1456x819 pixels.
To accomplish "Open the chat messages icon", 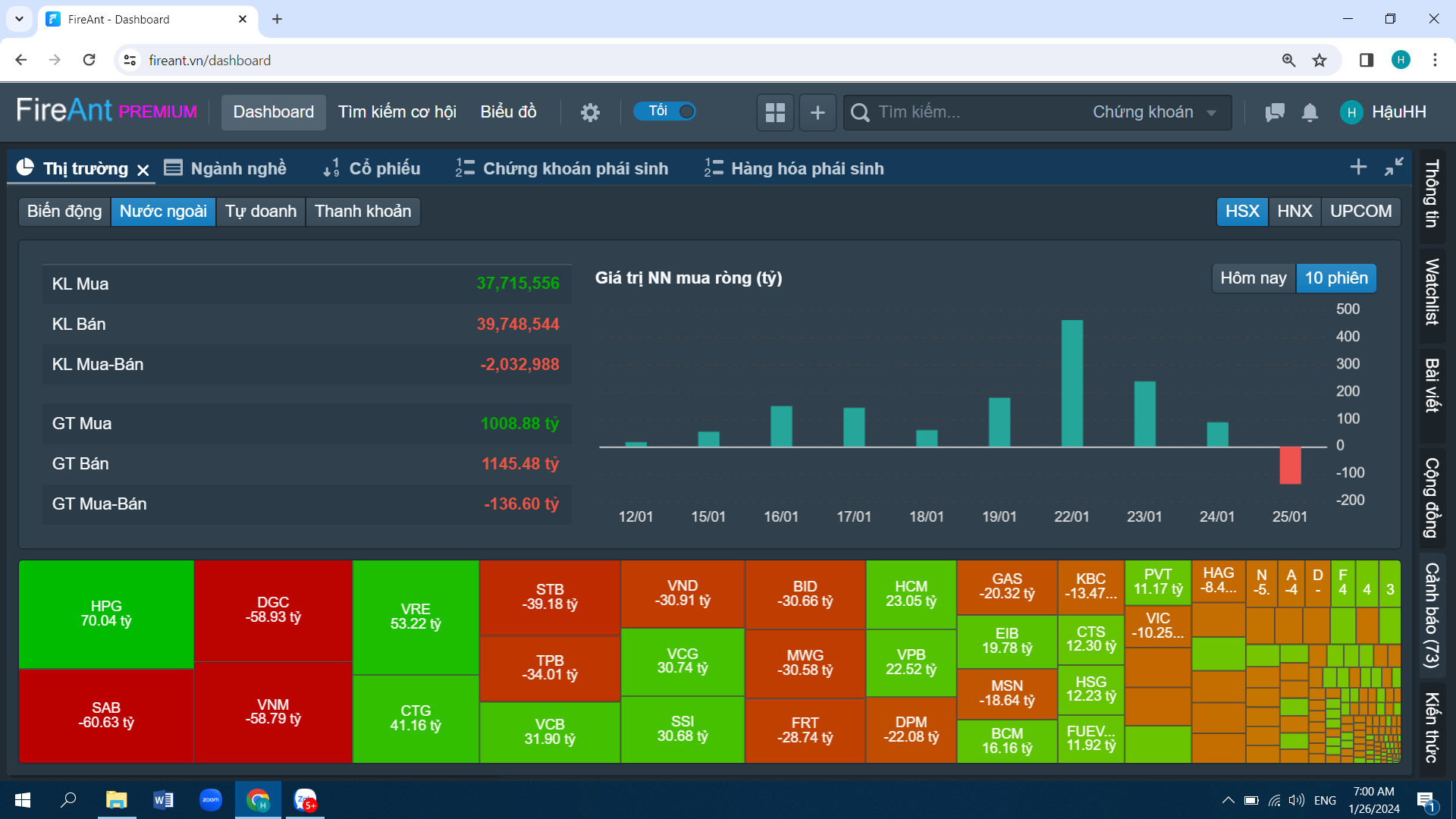I will (1275, 112).
